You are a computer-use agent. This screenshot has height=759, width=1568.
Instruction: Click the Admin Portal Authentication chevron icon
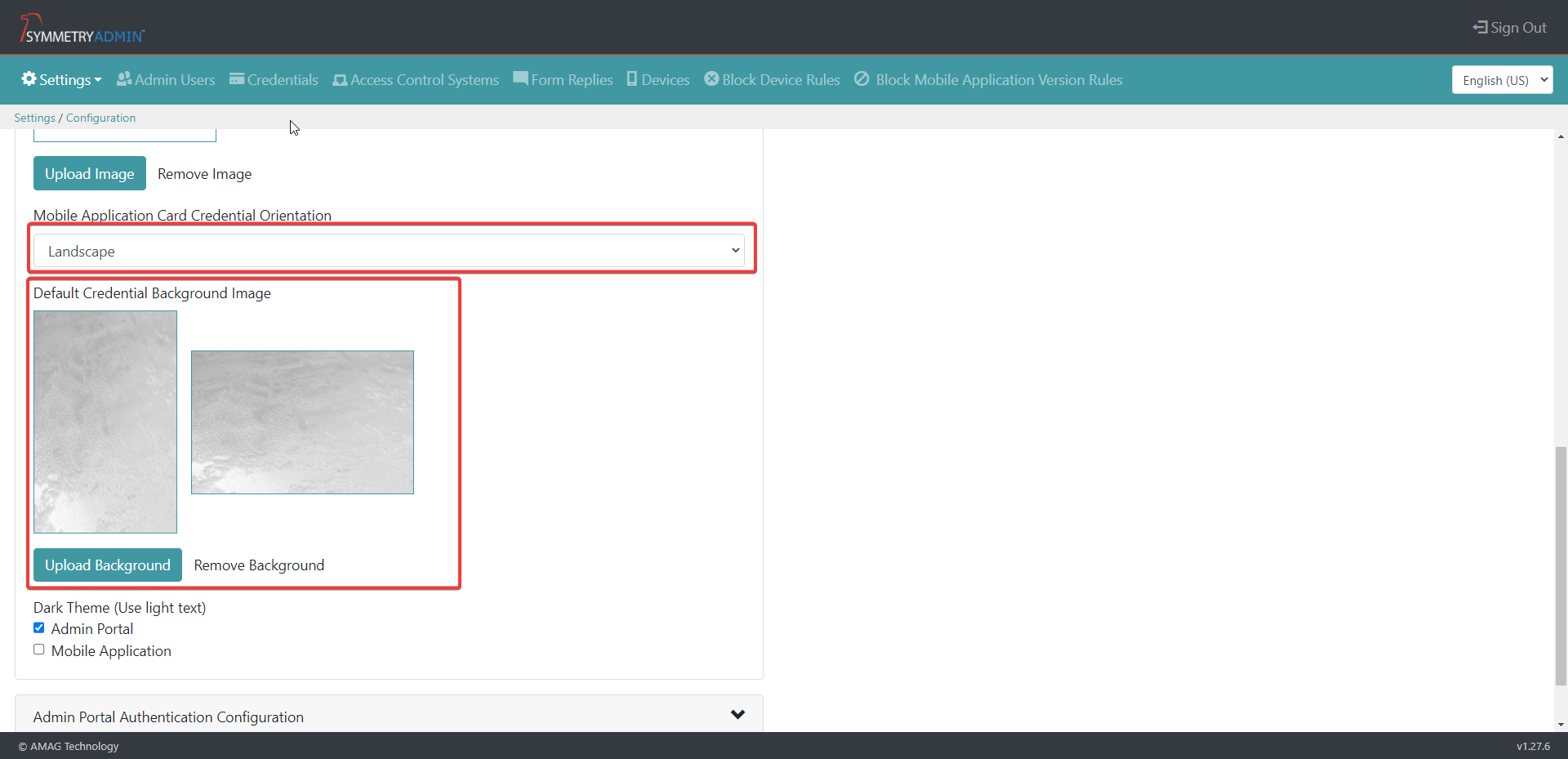tap(737, 714)
